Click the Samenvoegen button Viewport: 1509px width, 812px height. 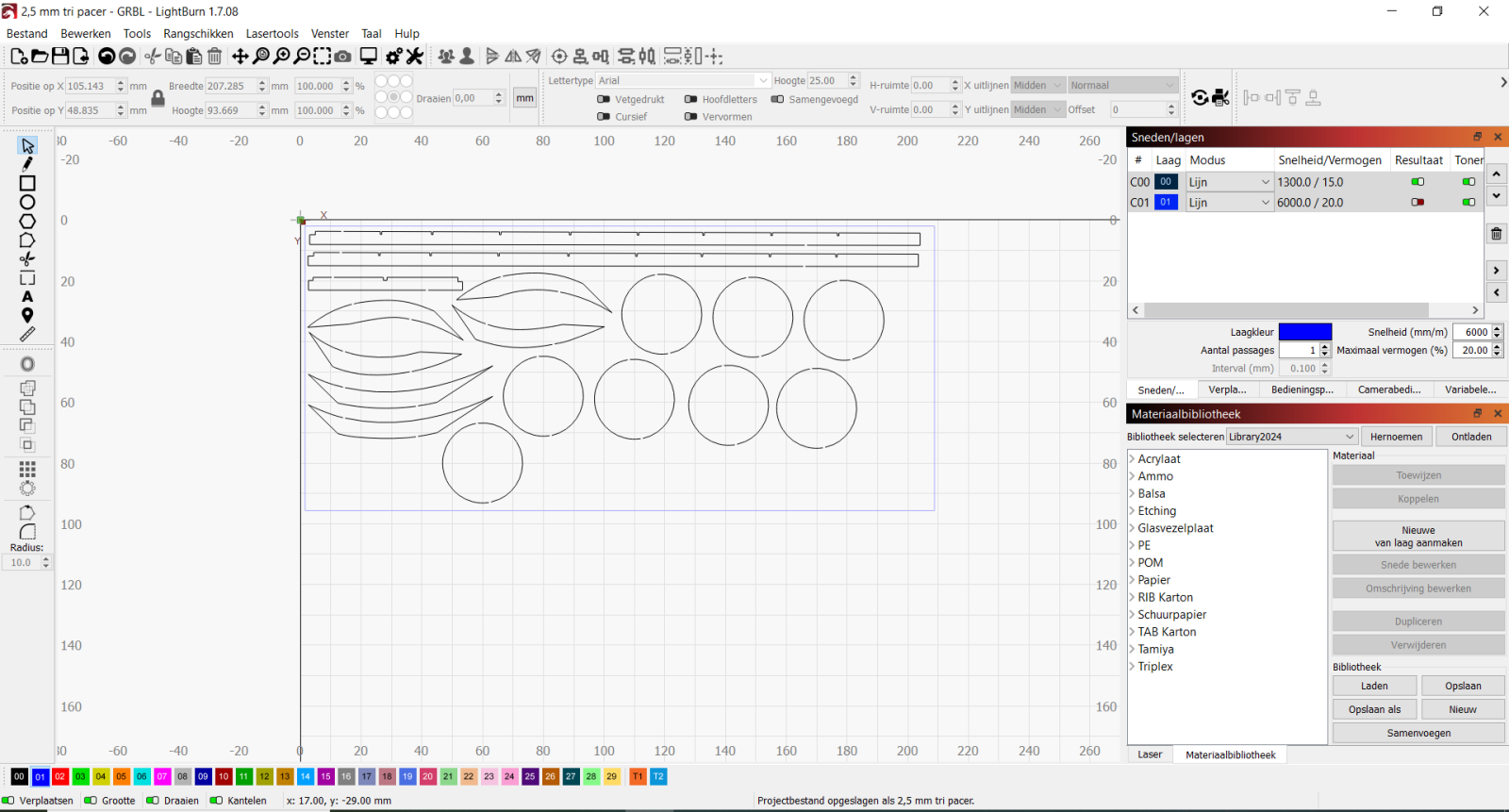1418,733
